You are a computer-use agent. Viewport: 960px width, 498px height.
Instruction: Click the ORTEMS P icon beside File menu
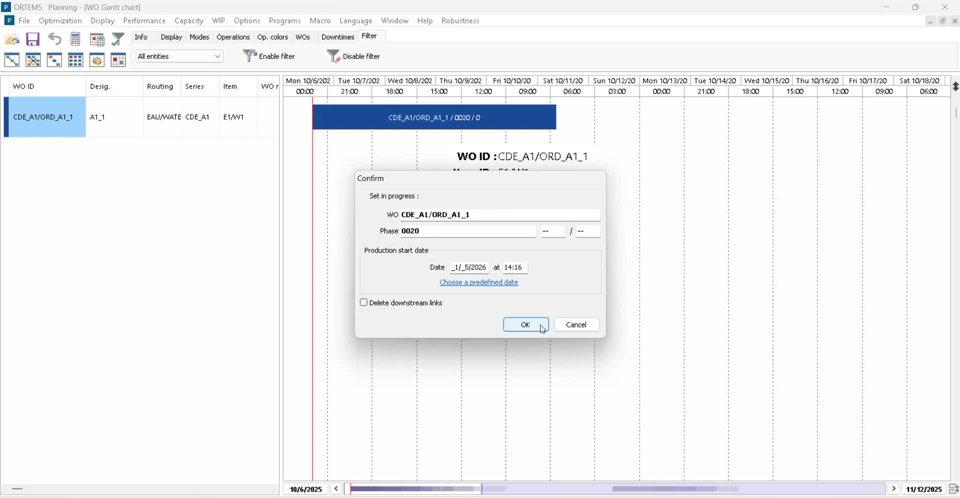tap(9, 21)
